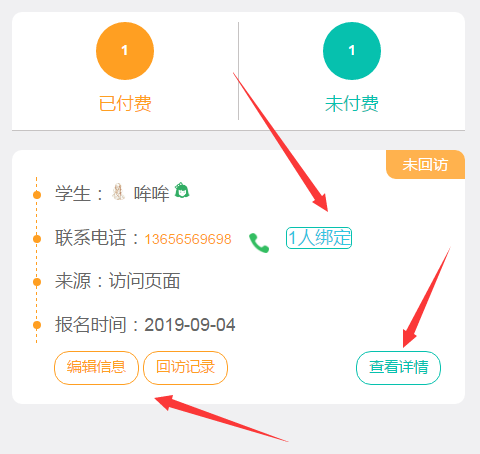Open the student avatar thumbnail
The width and height of the screenshot is (480, 454).
coord(118,192)
